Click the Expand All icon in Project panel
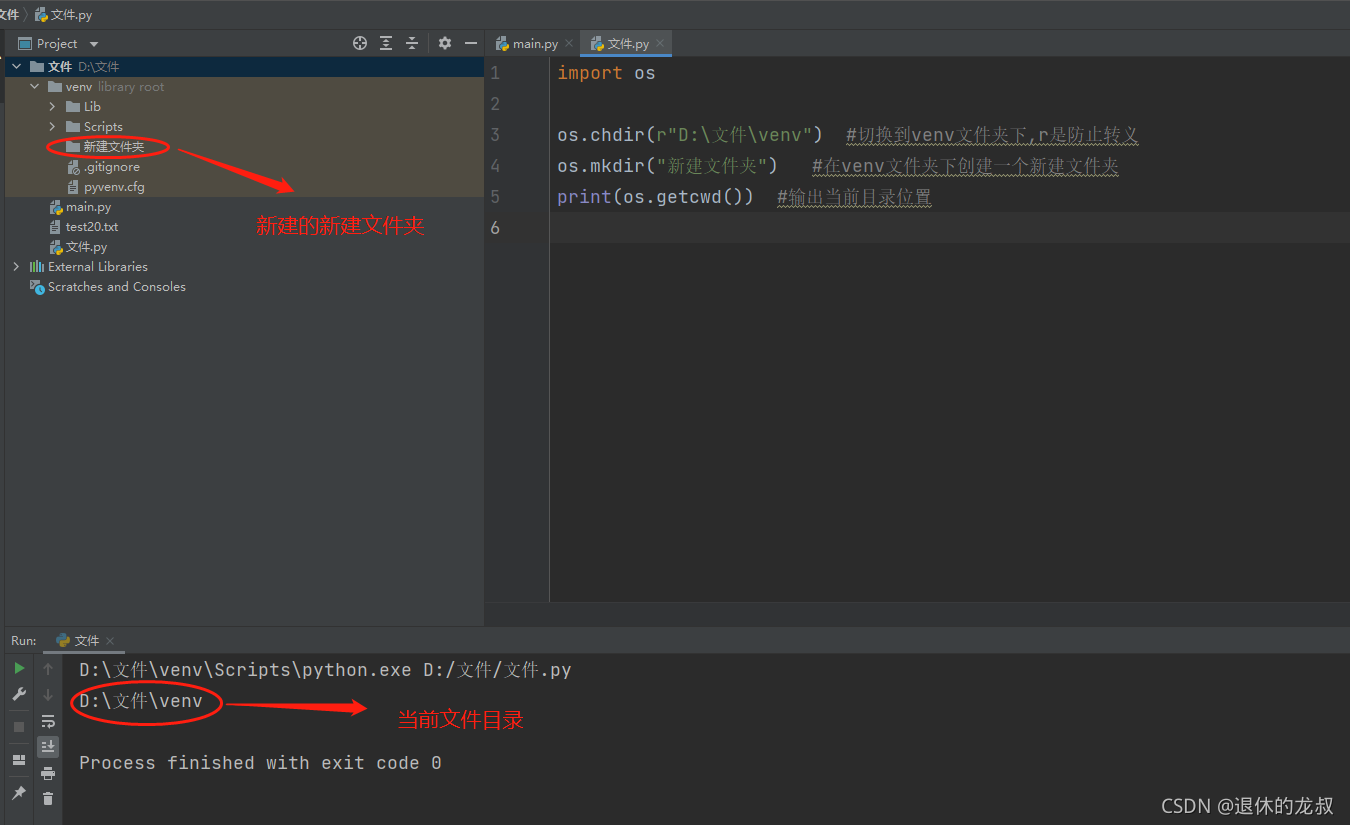This screenshot has width=1350, height=825. point(386,43)
